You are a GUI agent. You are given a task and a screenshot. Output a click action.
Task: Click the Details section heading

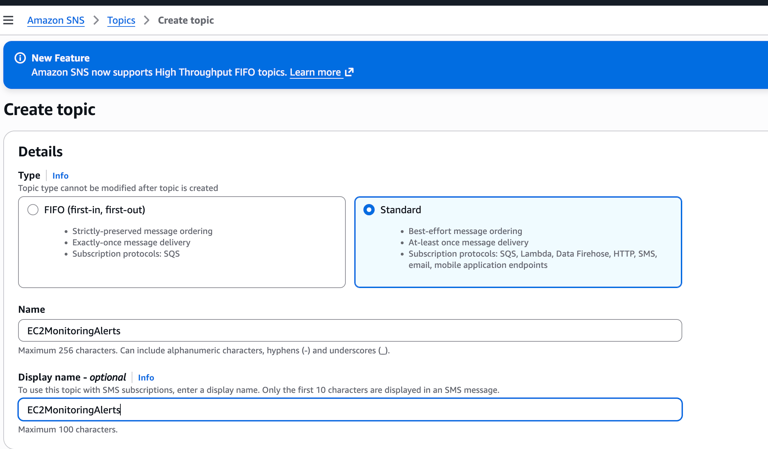coord(40,151)
